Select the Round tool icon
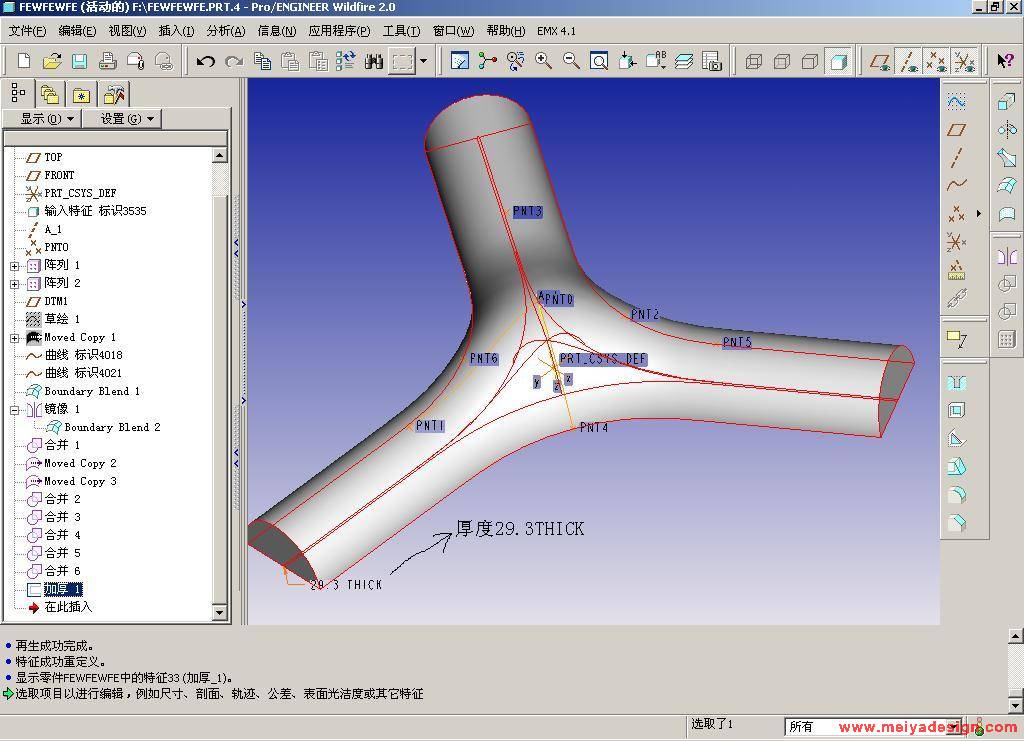This screenshot has height=741, width=1024. click(956, 495)
